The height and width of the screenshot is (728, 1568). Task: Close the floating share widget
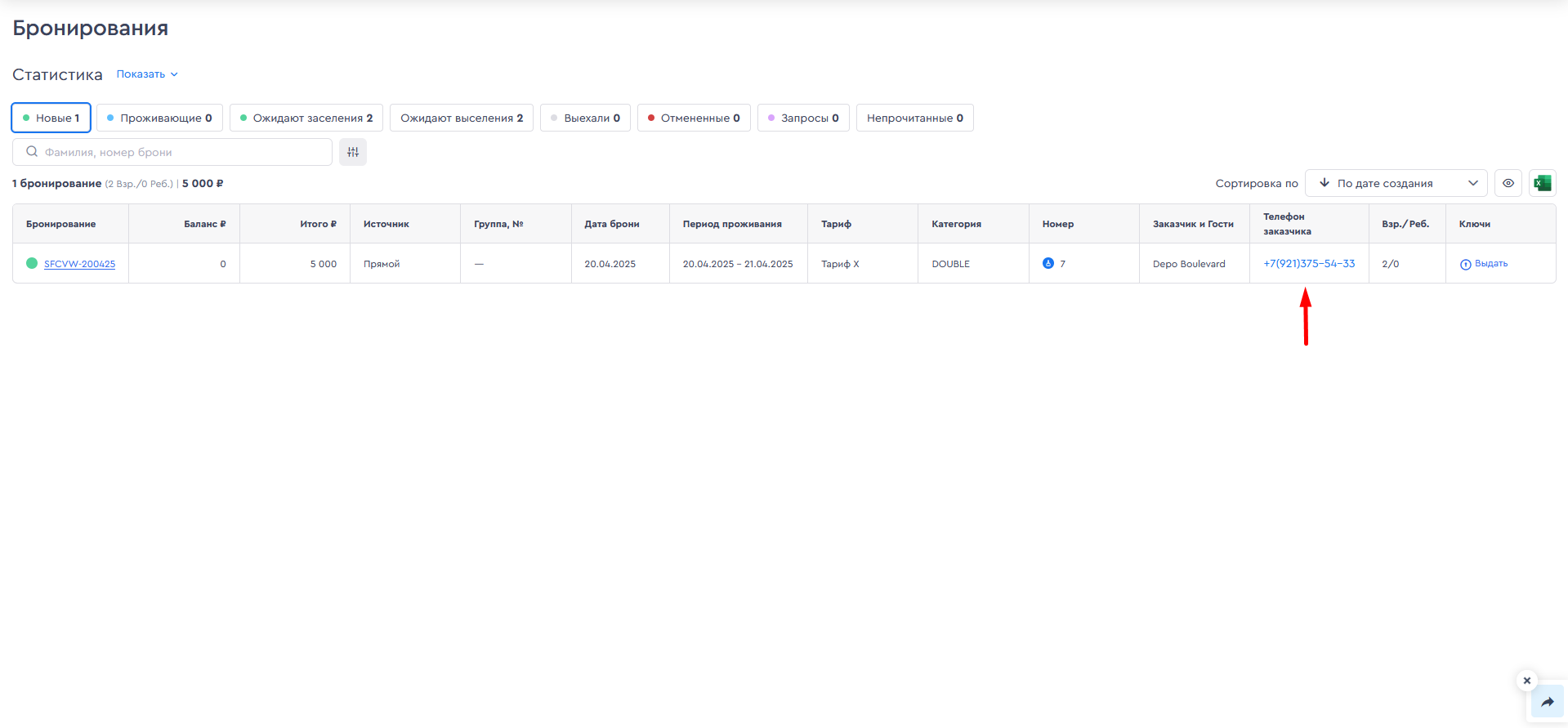click(1526, 680)
